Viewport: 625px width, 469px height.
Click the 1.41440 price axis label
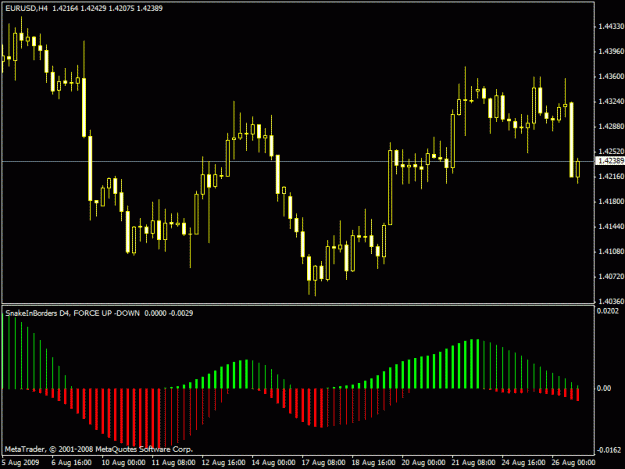(x=611, y=226)
